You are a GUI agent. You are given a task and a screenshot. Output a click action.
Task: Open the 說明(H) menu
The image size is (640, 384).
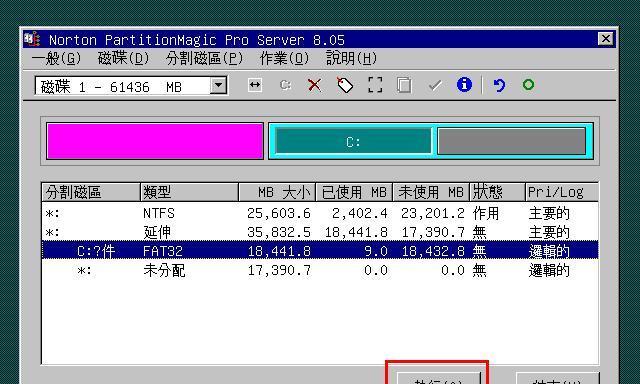(351, 59)
